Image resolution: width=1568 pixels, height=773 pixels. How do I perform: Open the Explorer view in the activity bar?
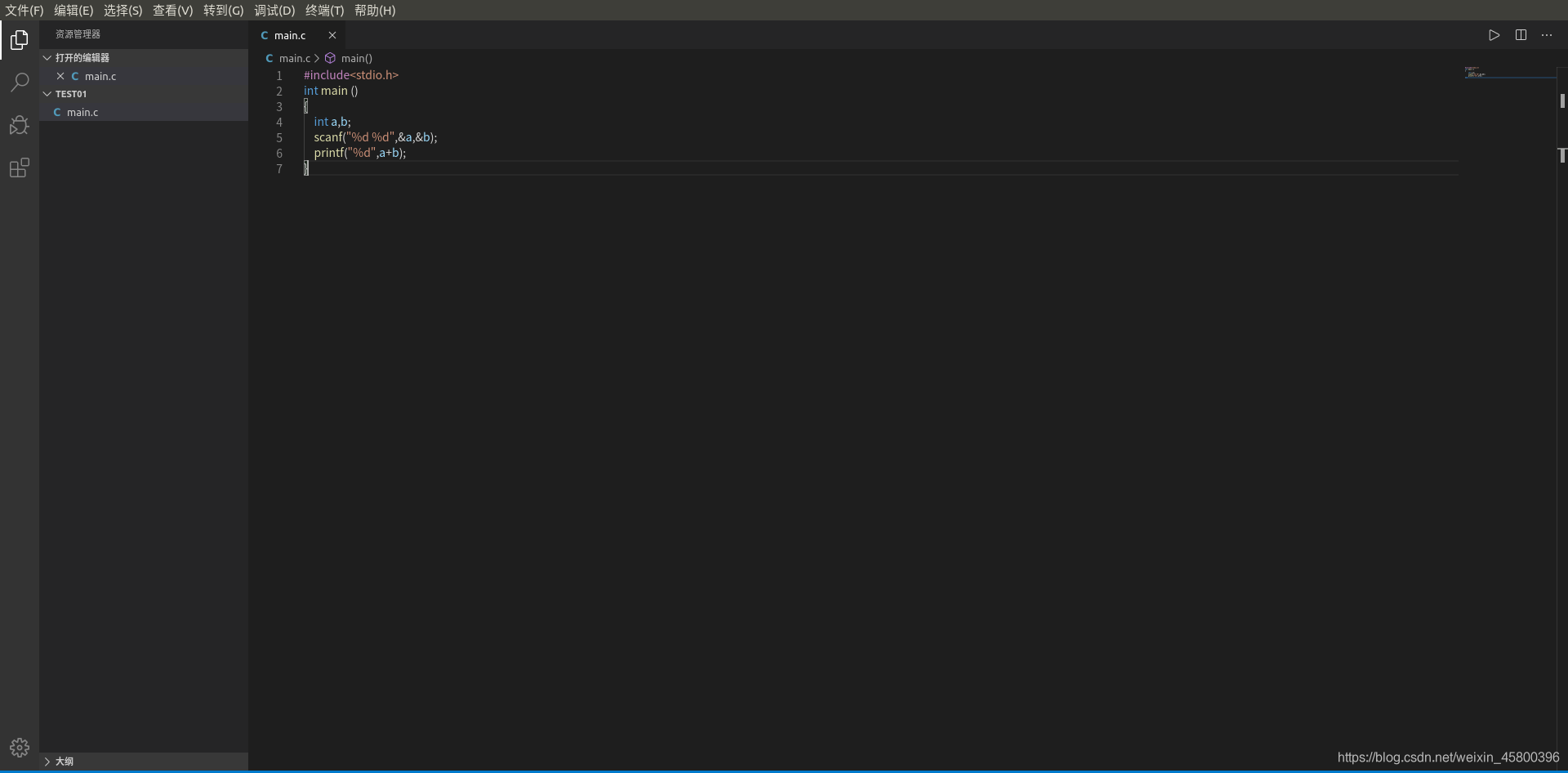pos(19,40)
